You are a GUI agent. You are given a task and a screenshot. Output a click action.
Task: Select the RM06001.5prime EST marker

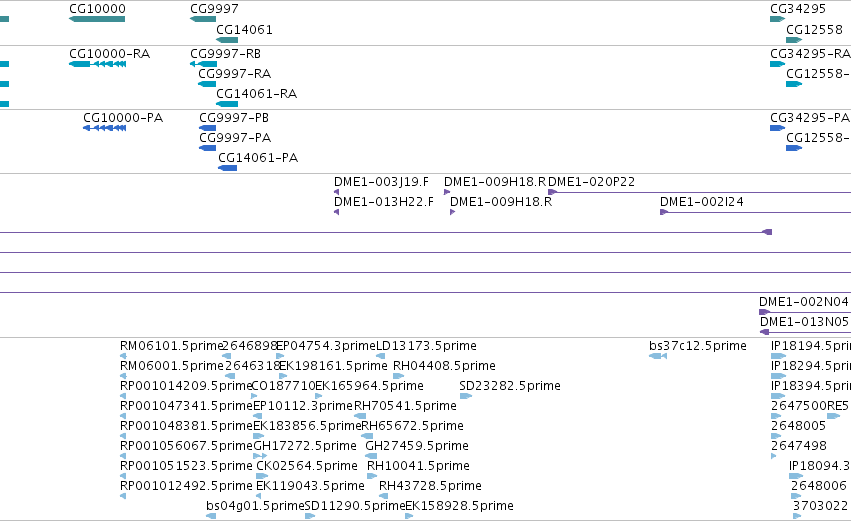pos(123,376)
